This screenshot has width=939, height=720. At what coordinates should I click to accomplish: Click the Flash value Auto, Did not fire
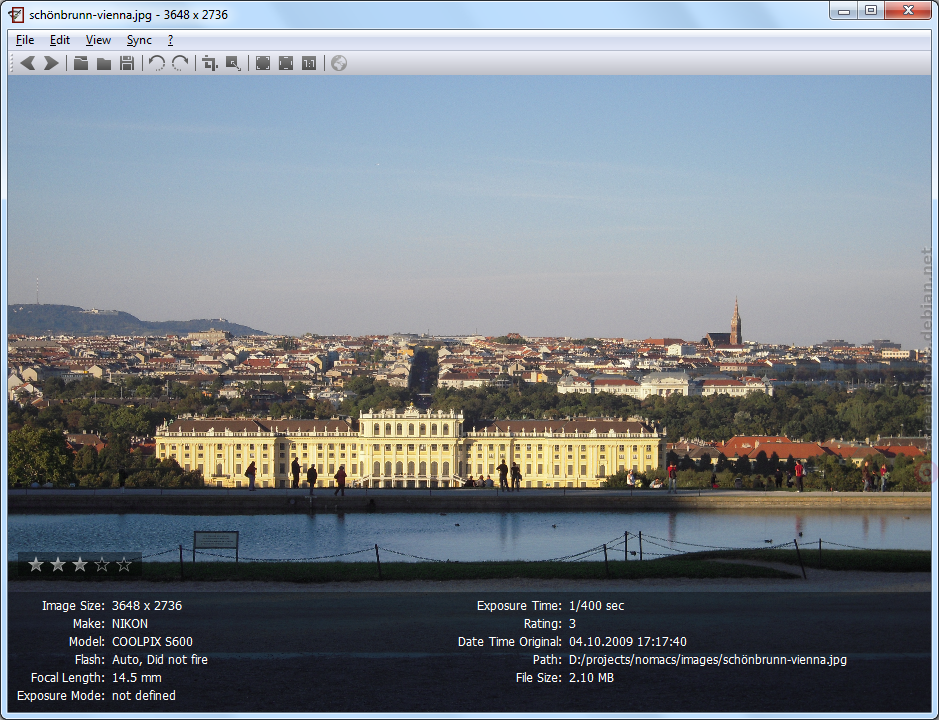click(x=160, y=660)
